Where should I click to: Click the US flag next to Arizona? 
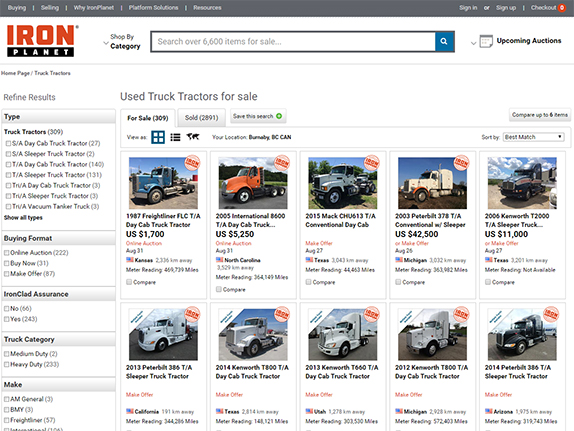pos(488,411)
